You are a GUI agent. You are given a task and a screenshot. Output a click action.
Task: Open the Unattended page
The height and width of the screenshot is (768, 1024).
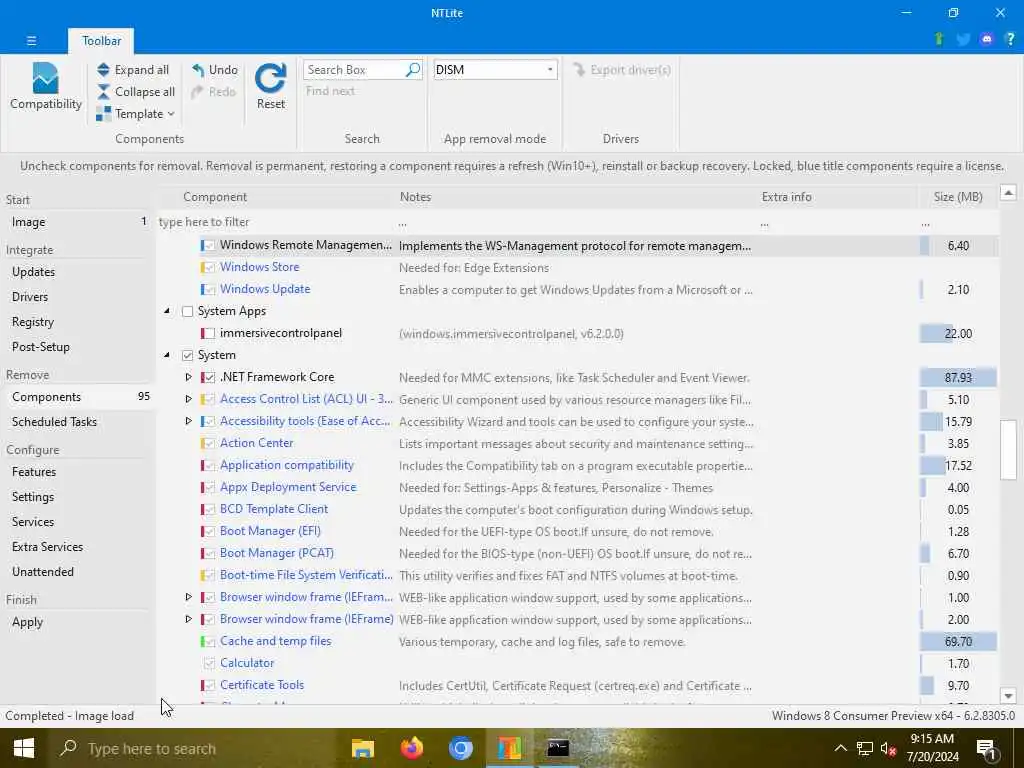[x=77, y=571]
